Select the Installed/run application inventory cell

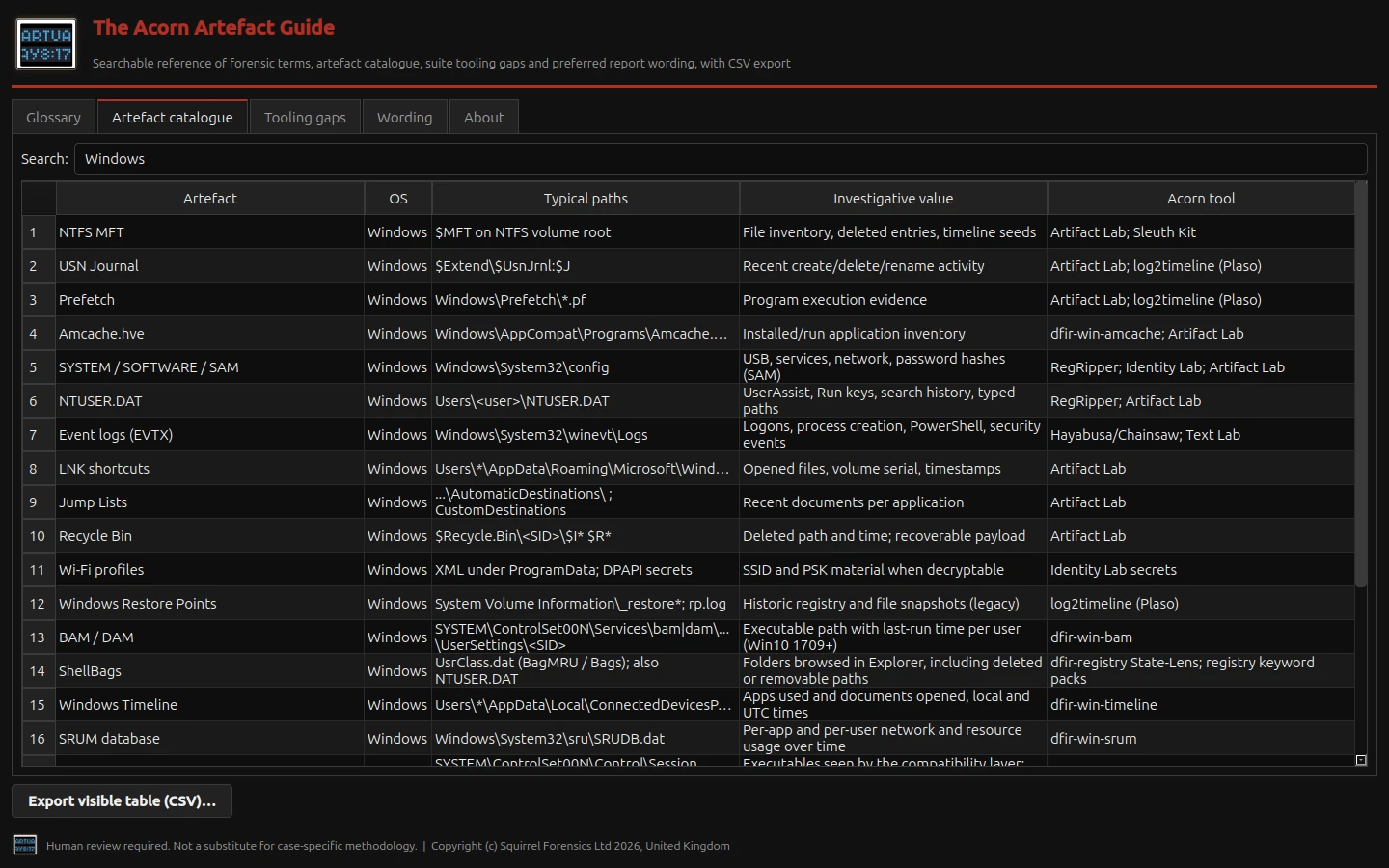(893, 334)
